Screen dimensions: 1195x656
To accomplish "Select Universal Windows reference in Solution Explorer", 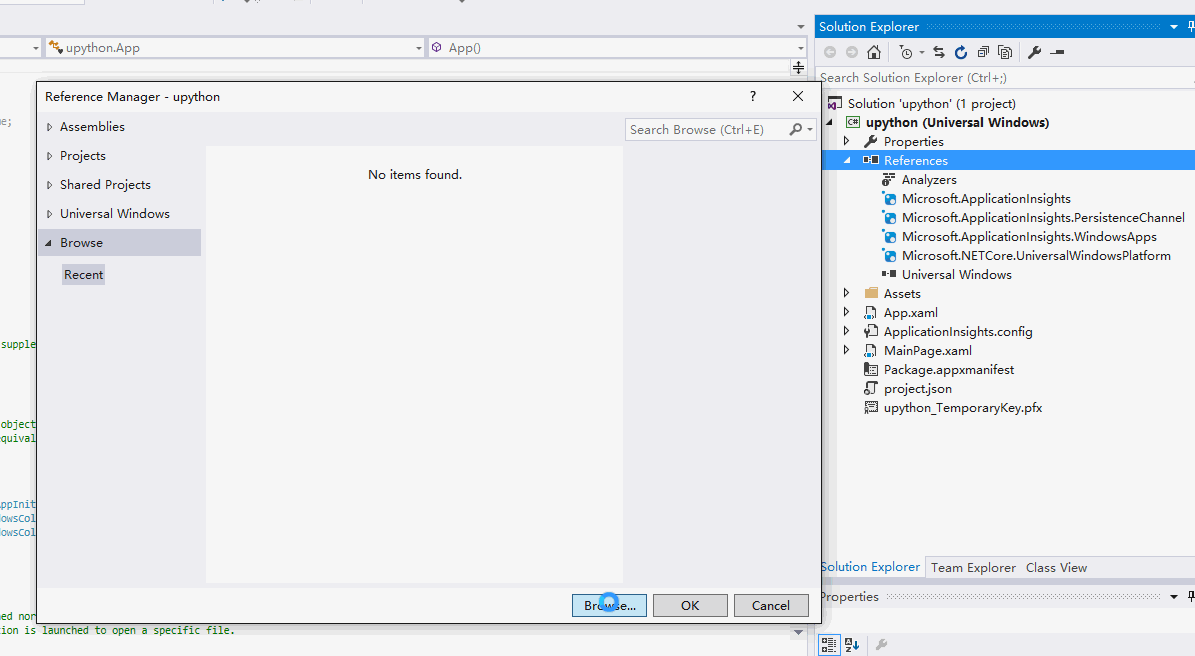I will click(x=956, y=275).
